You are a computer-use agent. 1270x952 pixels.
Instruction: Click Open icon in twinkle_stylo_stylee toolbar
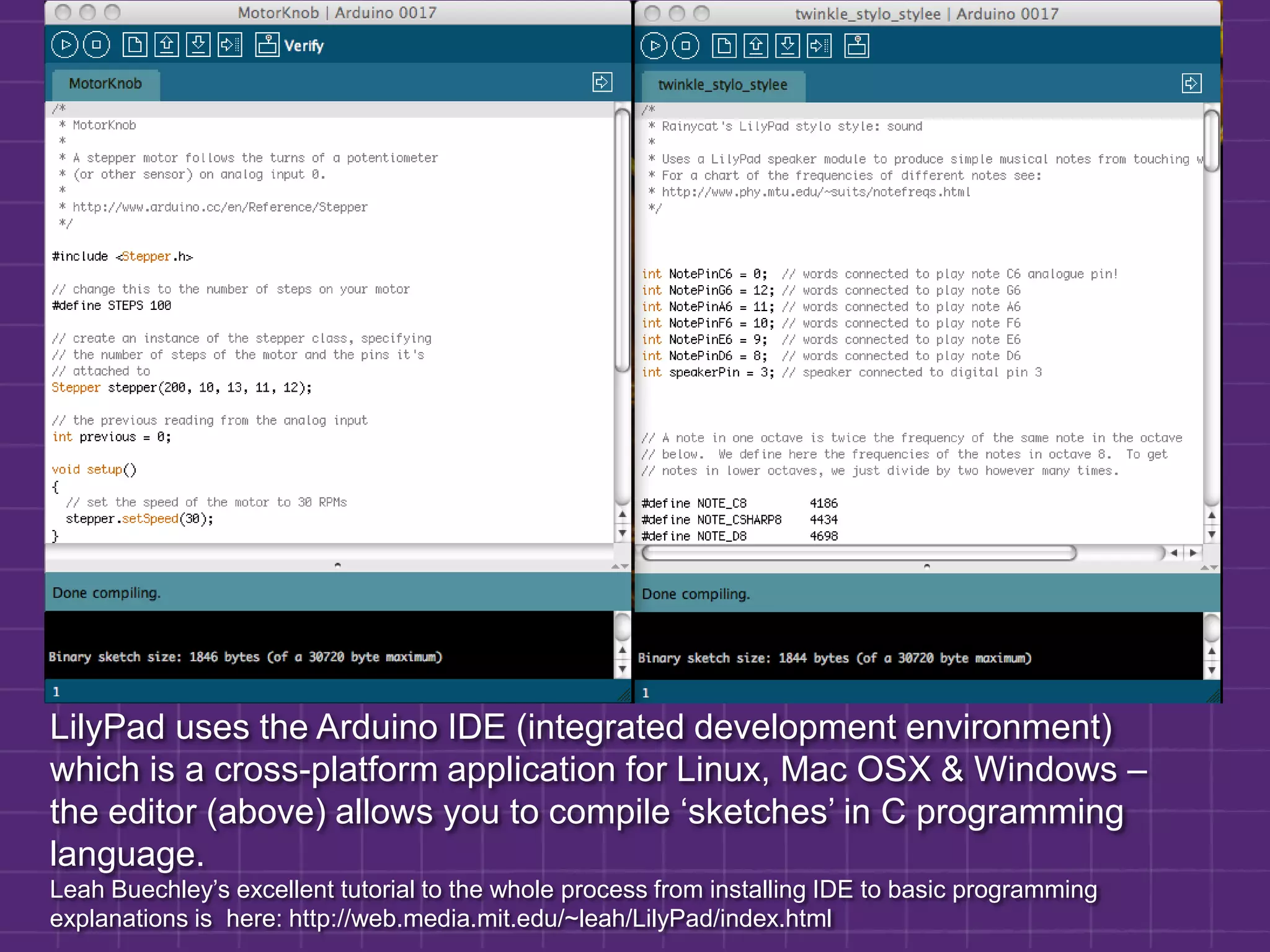[755, 46]
